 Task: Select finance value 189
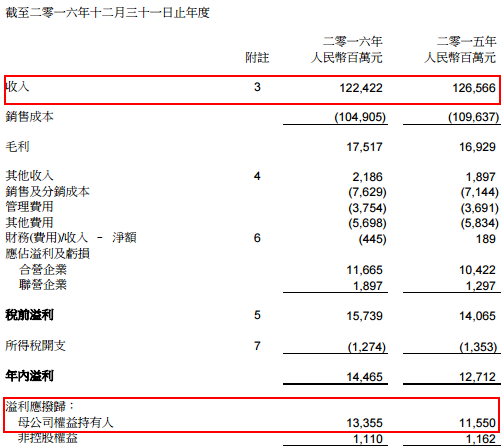[x=485, y=239]
